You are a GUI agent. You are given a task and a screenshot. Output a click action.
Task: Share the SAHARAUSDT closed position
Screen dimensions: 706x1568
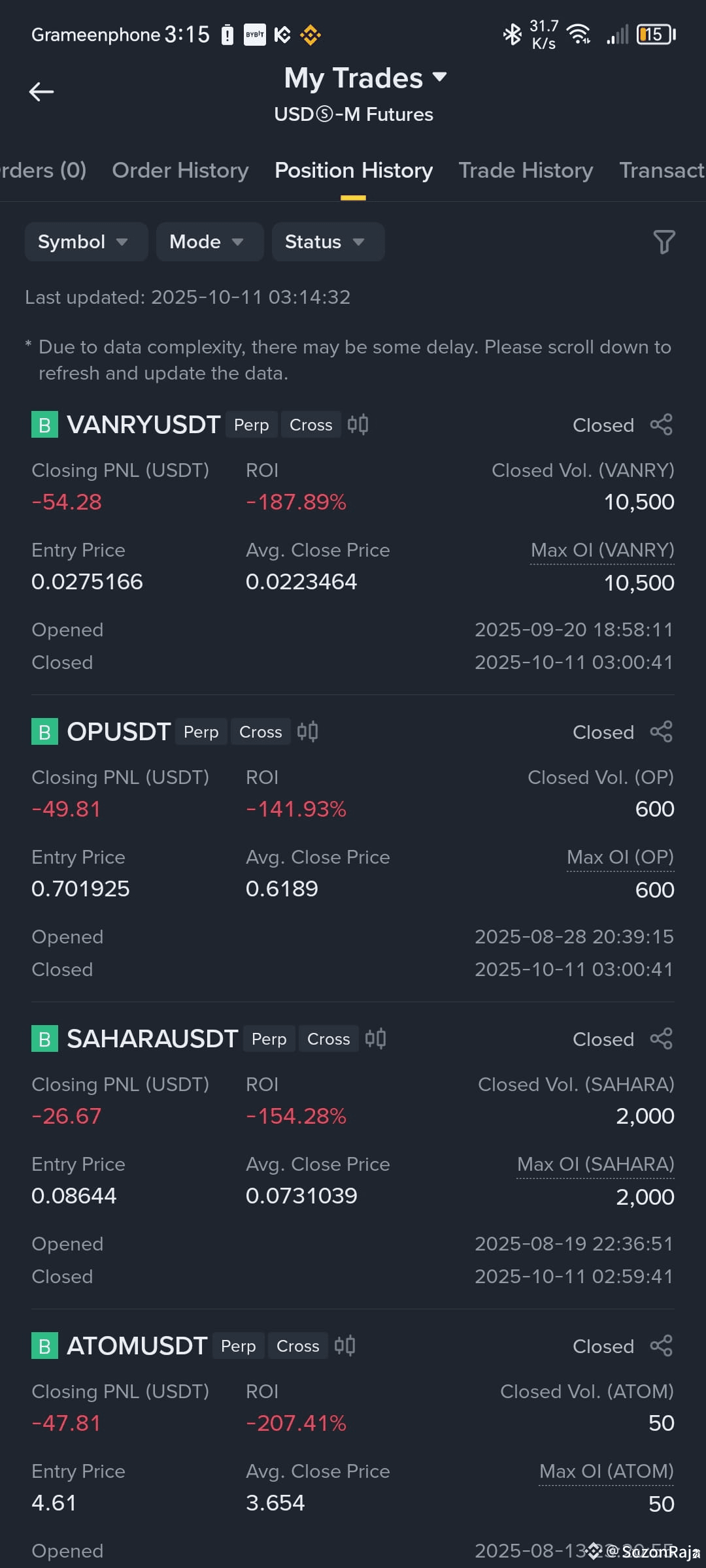click(x=661, y=1039)
